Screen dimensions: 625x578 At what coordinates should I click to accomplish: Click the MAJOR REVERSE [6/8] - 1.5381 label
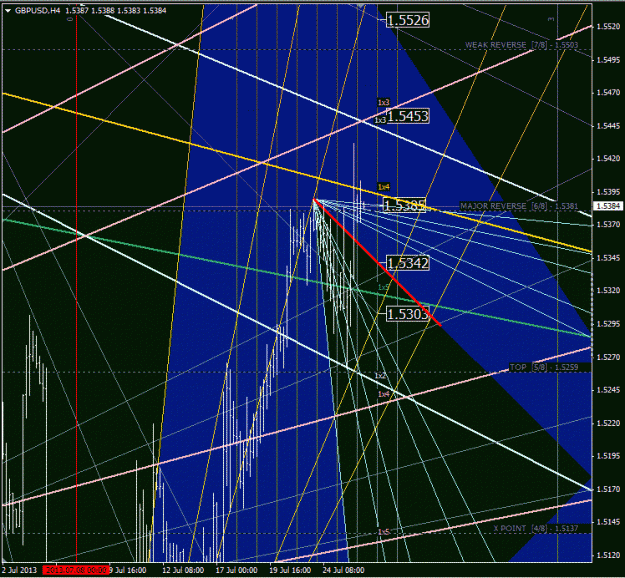point(519,206)
